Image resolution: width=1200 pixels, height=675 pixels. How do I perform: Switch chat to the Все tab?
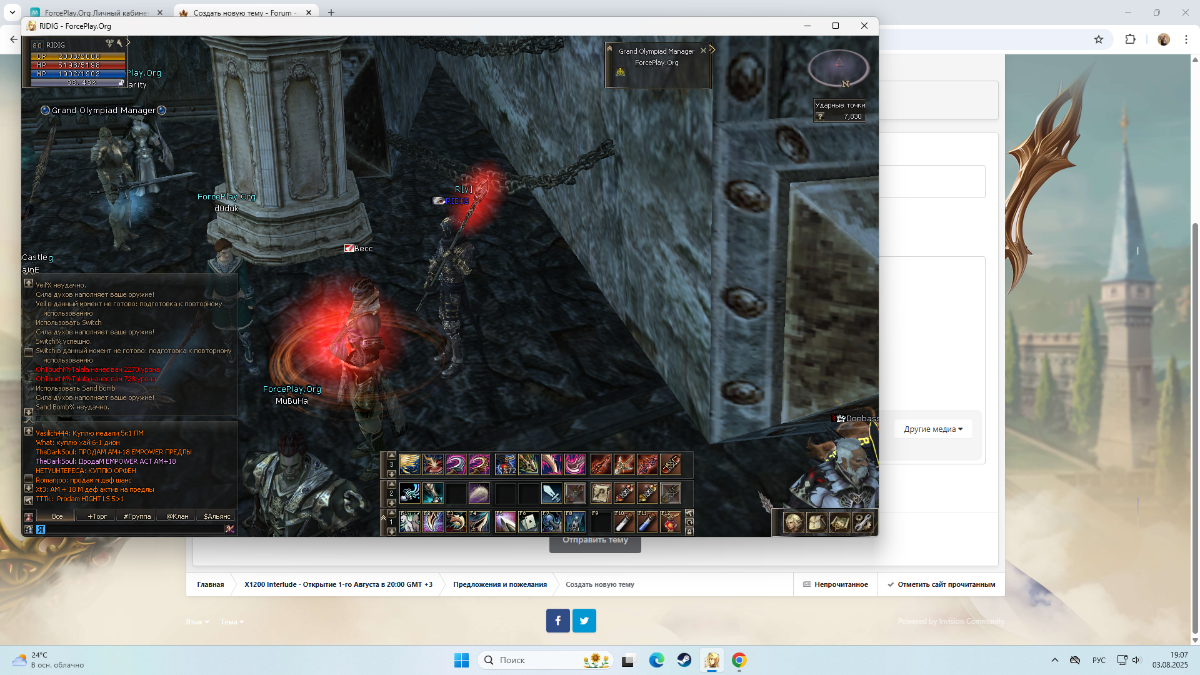coord(56,517)
